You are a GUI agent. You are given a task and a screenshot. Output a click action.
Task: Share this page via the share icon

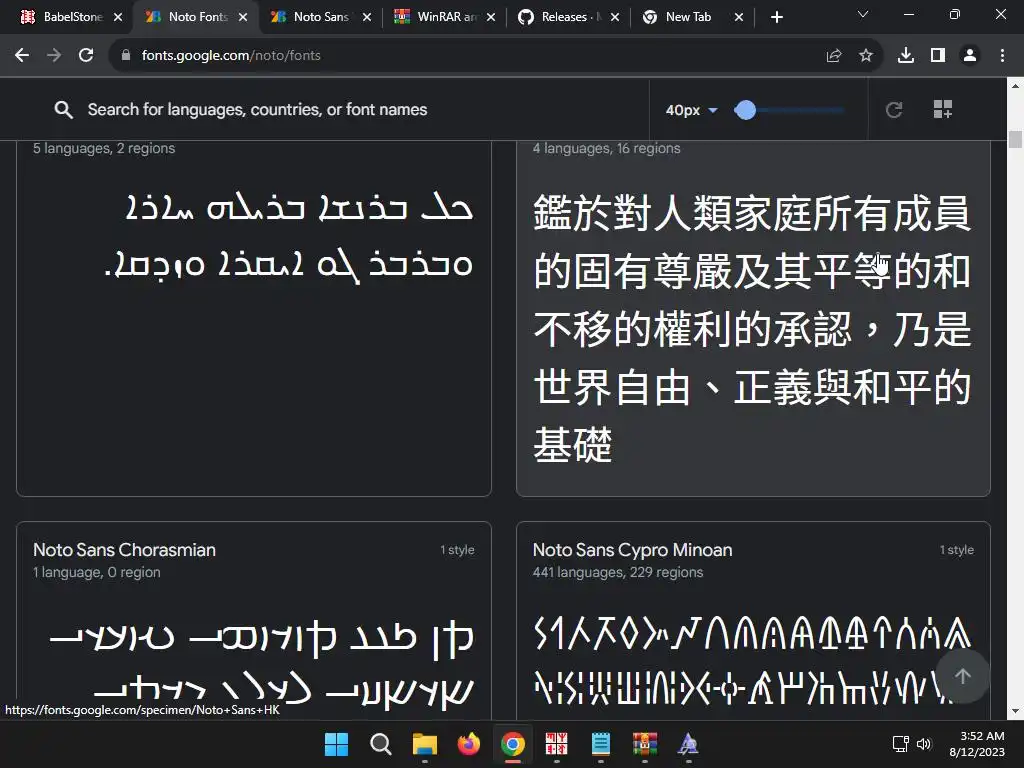pos(833,56)
